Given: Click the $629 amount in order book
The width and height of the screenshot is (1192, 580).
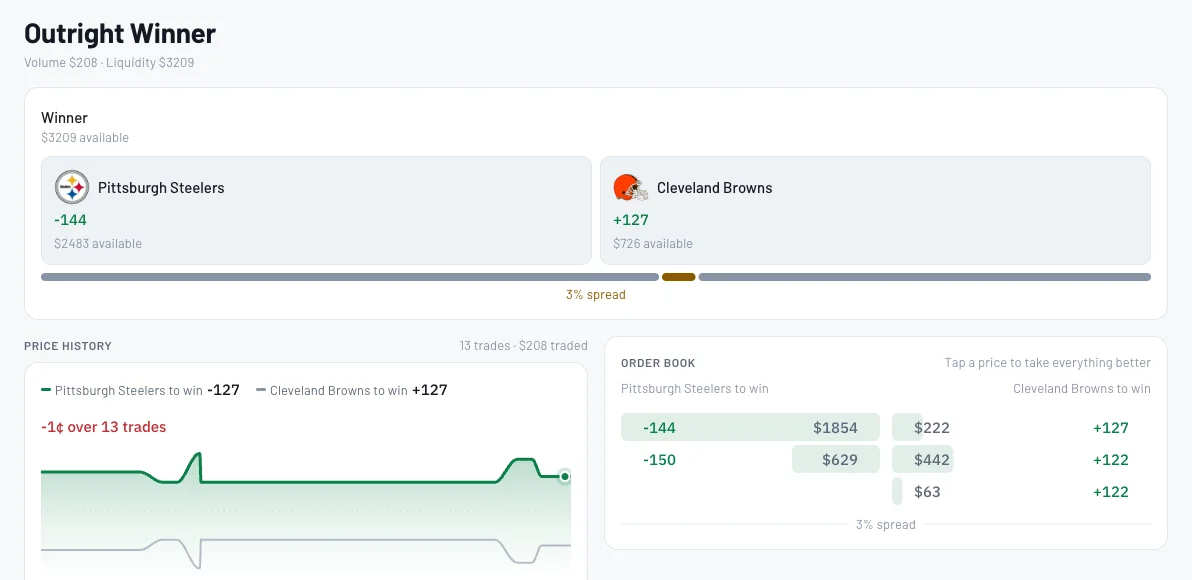Looking at the screenshot, I should (840, 459).
